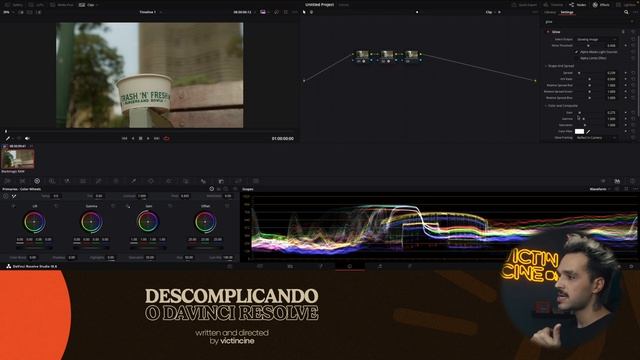Toggle Alpha Limits Effect checkbox

coord(577,58)
